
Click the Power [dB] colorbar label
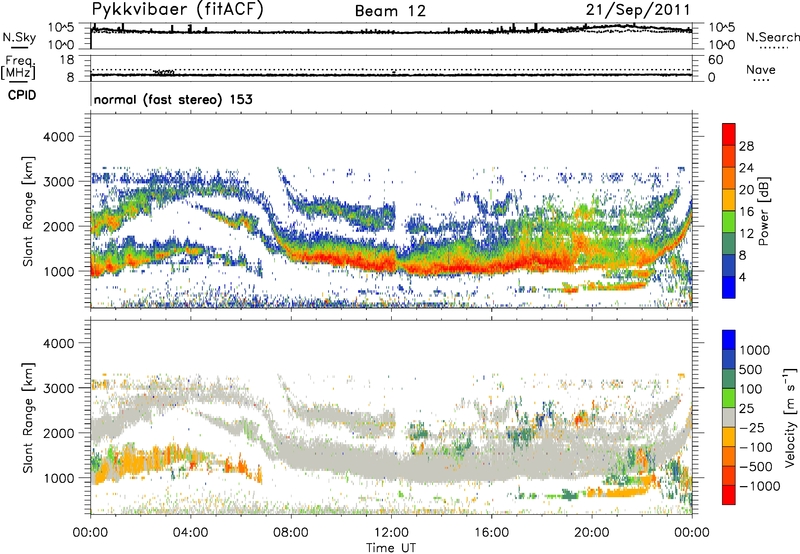(763, 211)
